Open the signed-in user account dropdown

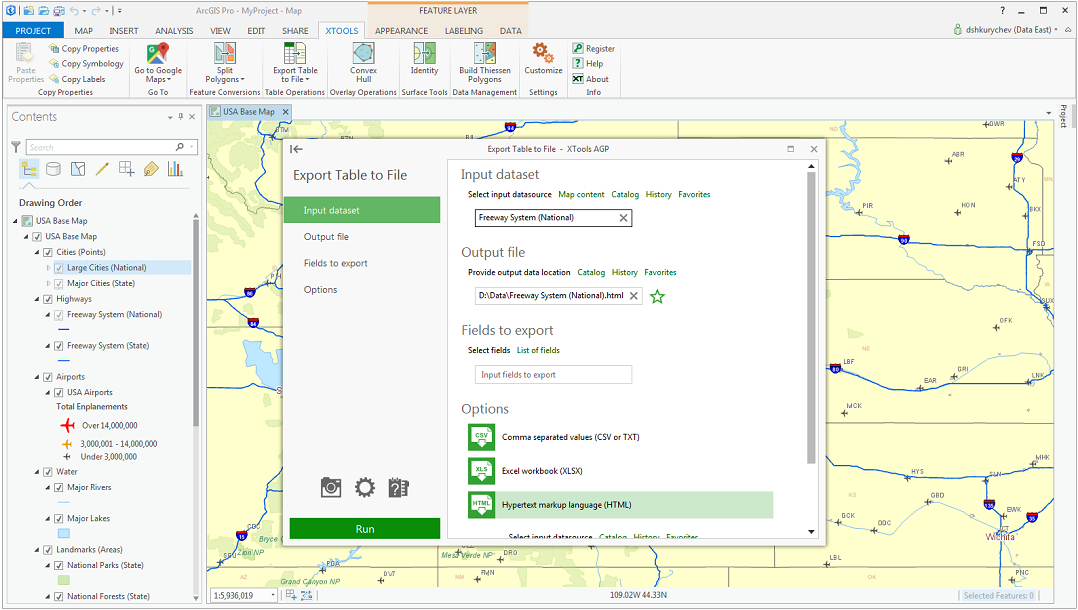(x=1056, y=30)
